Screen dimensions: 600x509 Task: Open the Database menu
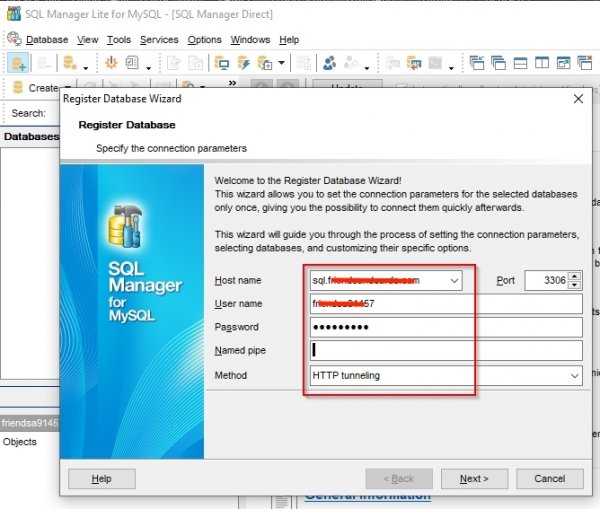pos(47,40)
